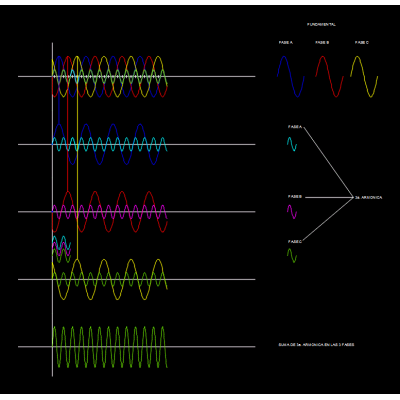400x400 pixels.
Task: Click the red FASE B fundamental sine wave
Action: 330,77
